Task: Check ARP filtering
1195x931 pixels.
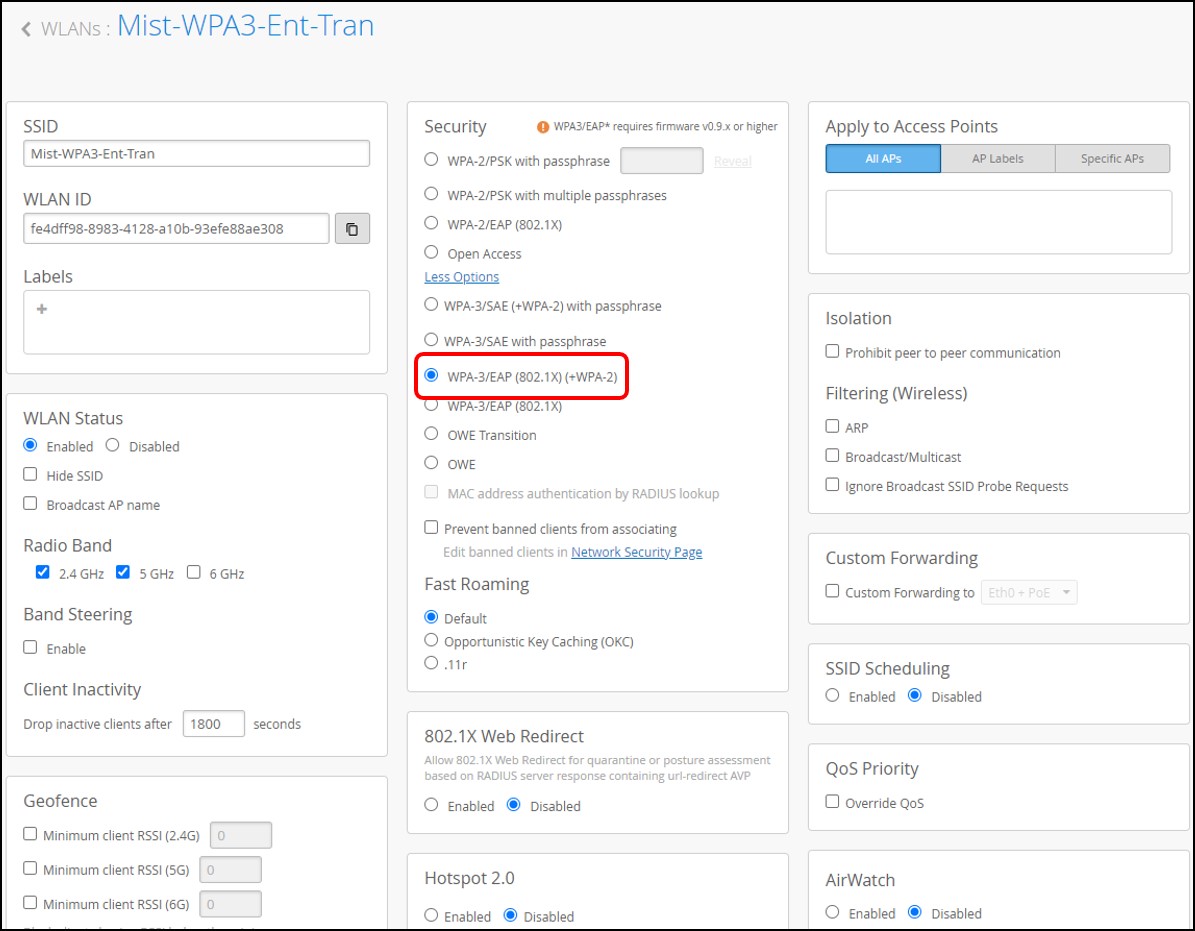Action: click(832, 426)
